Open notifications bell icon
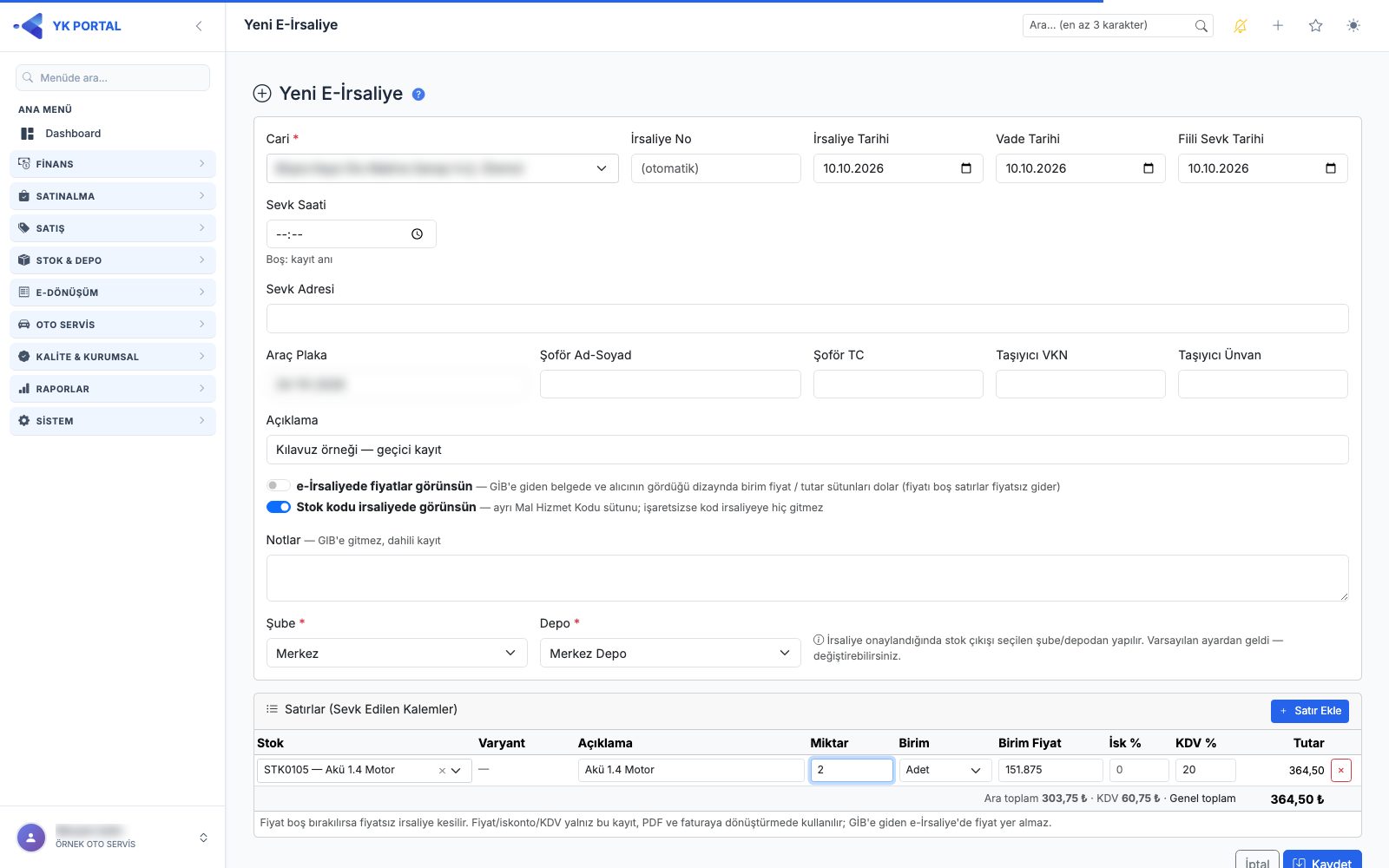Viewport: 1389px width, 868px height. [x=1241, y=26]
